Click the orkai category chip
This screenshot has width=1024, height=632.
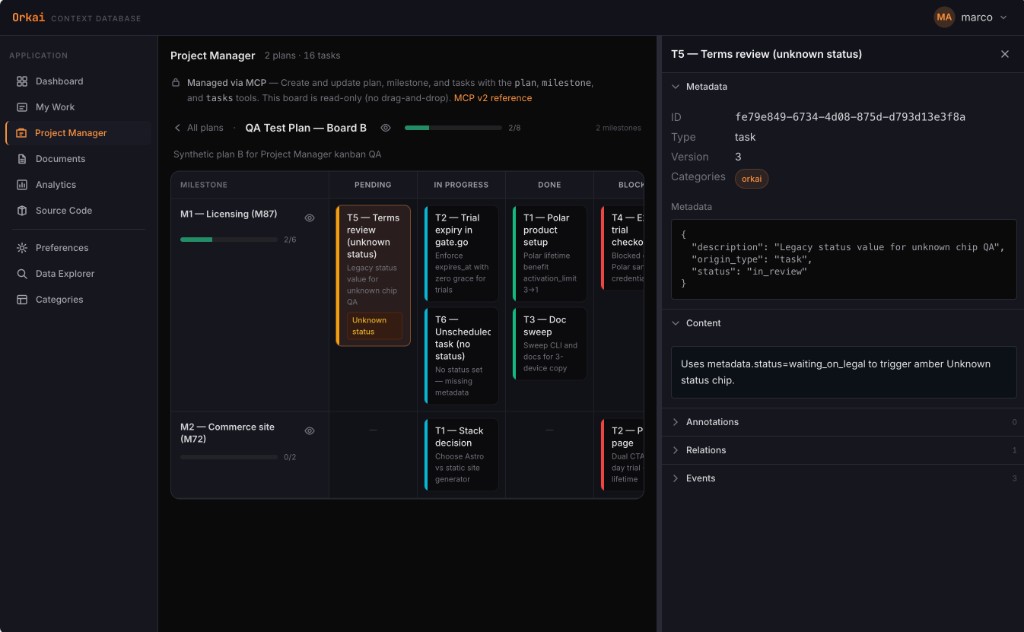pos(751,179)
